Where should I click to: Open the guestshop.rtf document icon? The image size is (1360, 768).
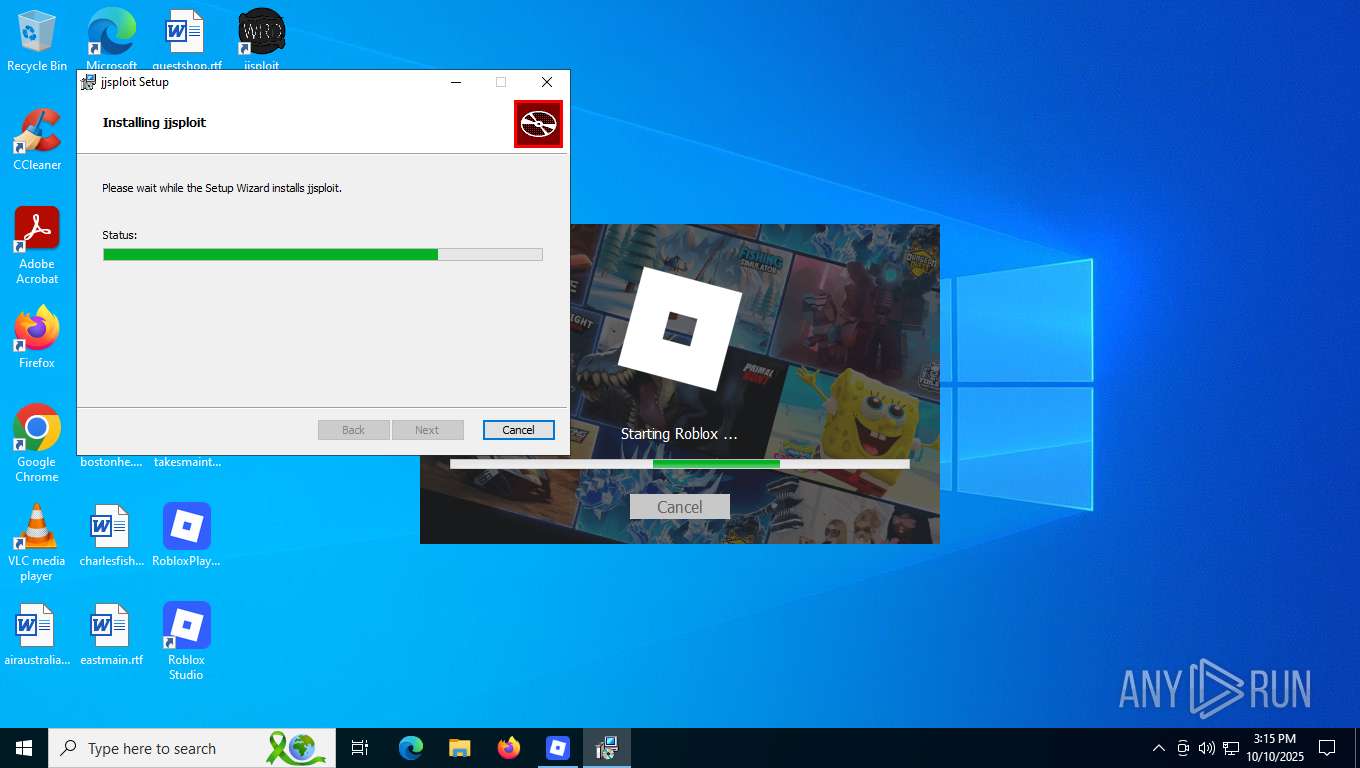coord(186,40)
